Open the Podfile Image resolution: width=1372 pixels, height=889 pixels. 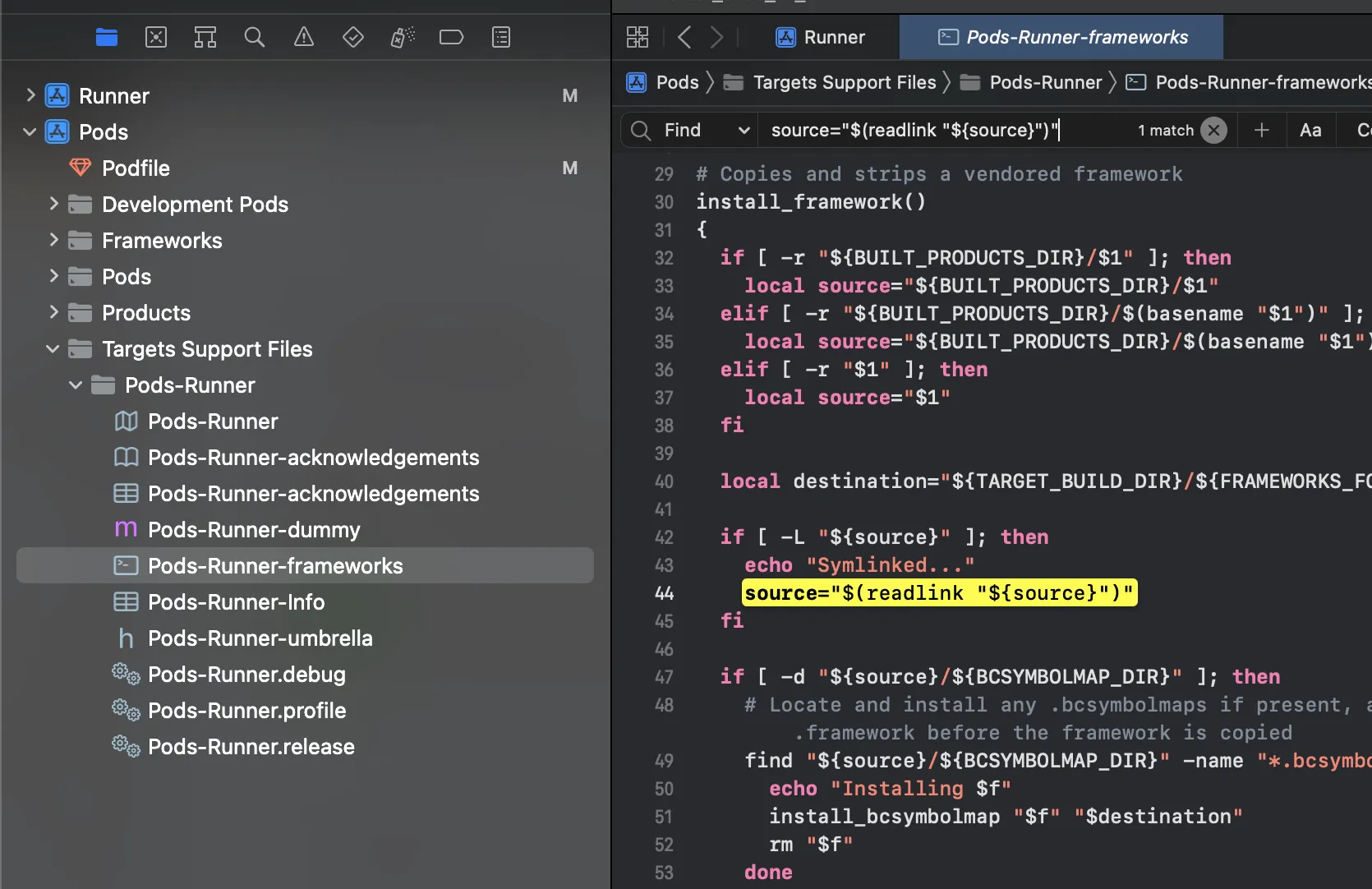pos(305,168)
